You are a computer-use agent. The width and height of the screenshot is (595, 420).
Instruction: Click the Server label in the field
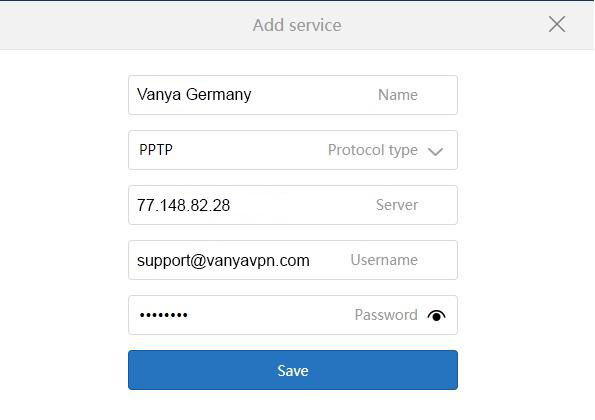397,205
